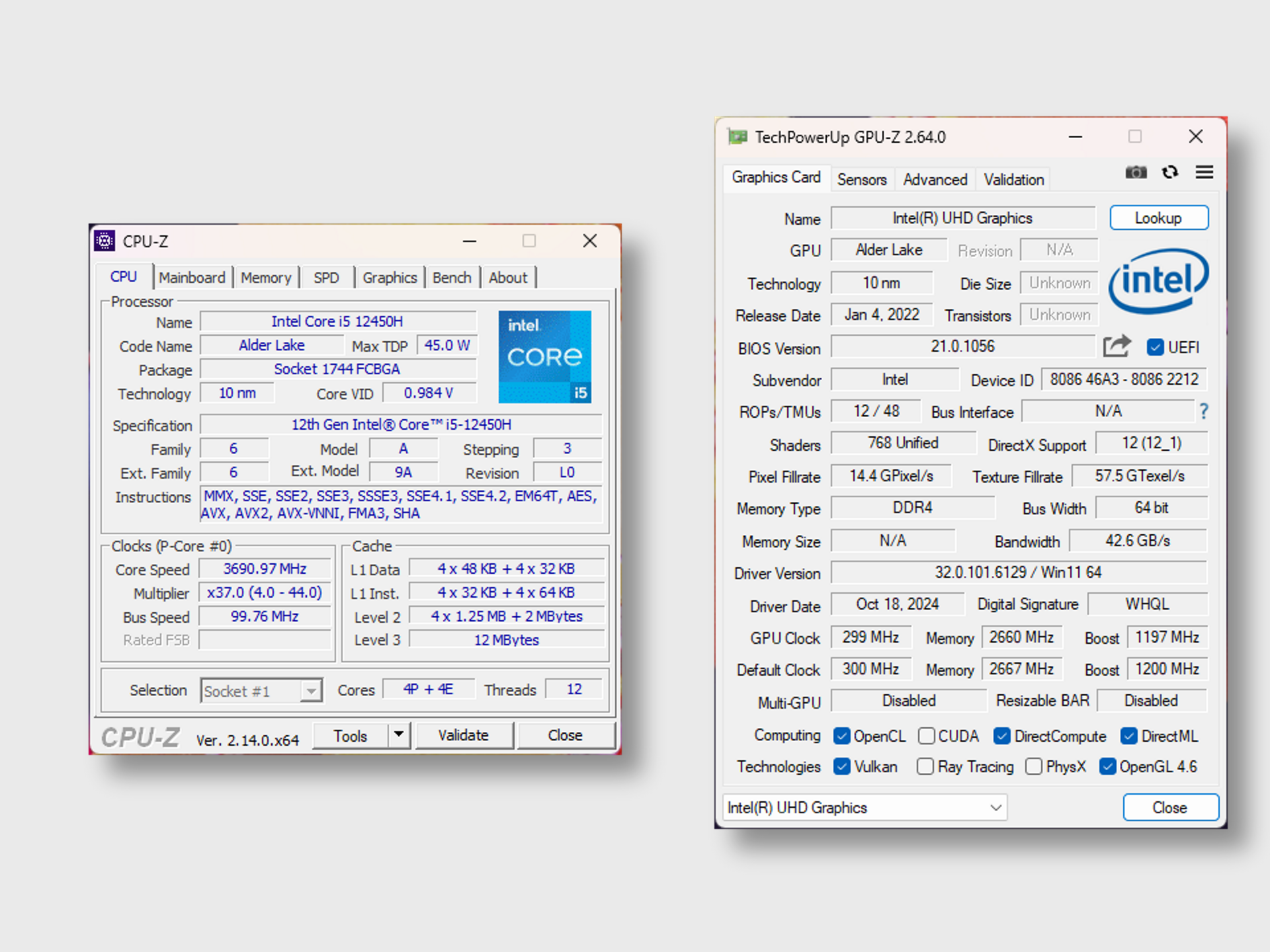Toggle the Vulkan checkbox

click(841, 766)
